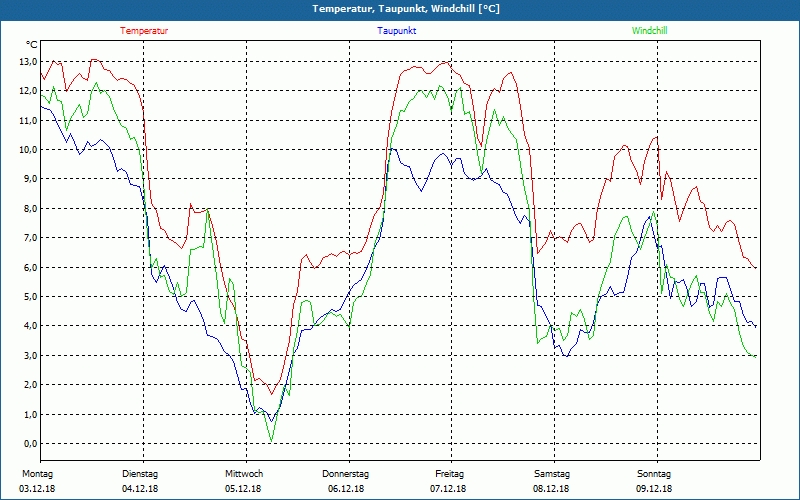Click the green Windchill legend label

point(649,31)
